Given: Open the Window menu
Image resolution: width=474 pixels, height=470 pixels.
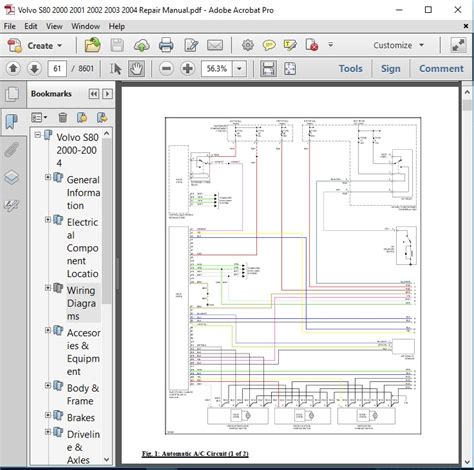Looking at the screenshot, I should 86,26.
